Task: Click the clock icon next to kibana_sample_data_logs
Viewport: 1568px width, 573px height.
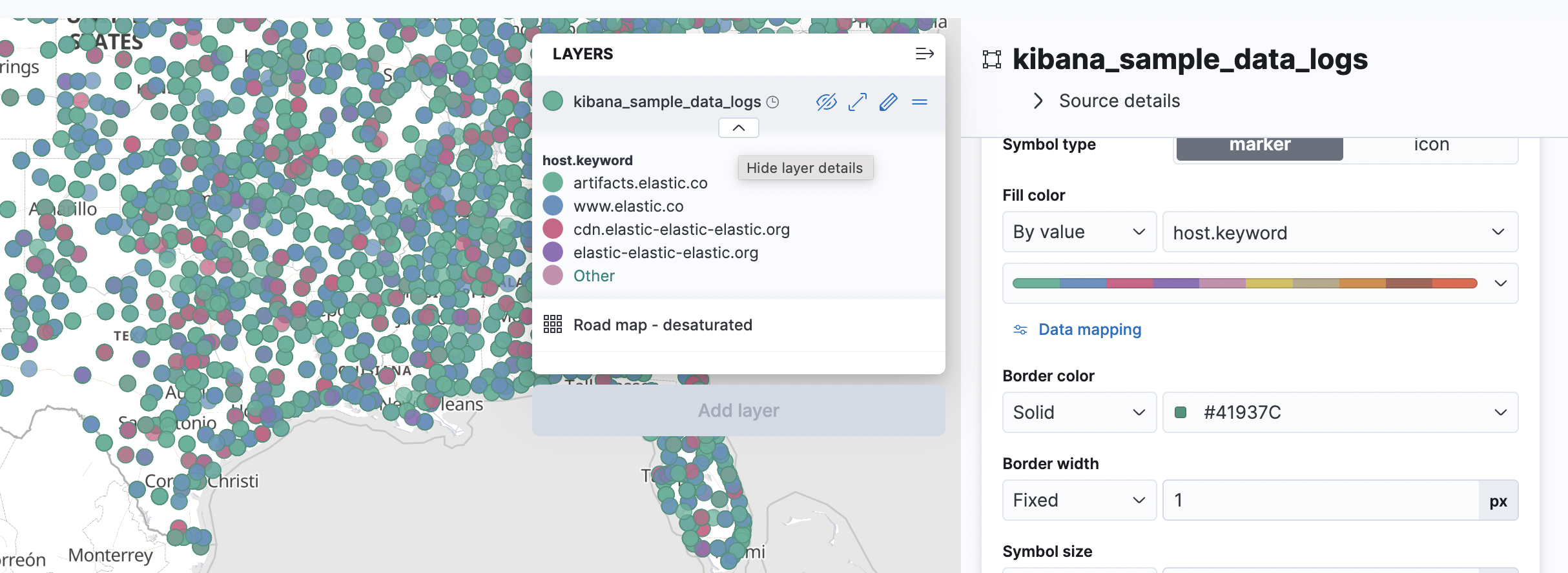Action: pos(772,102)
